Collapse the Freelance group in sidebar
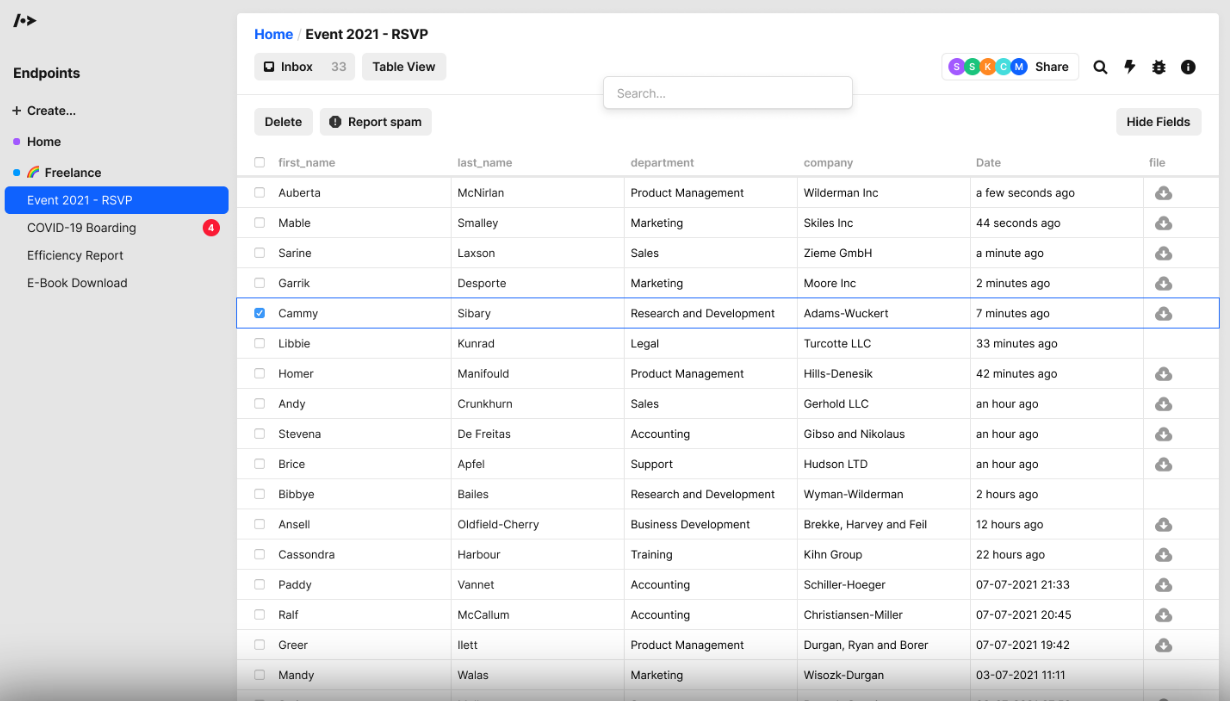1230x701 pixels. [64, 173]
